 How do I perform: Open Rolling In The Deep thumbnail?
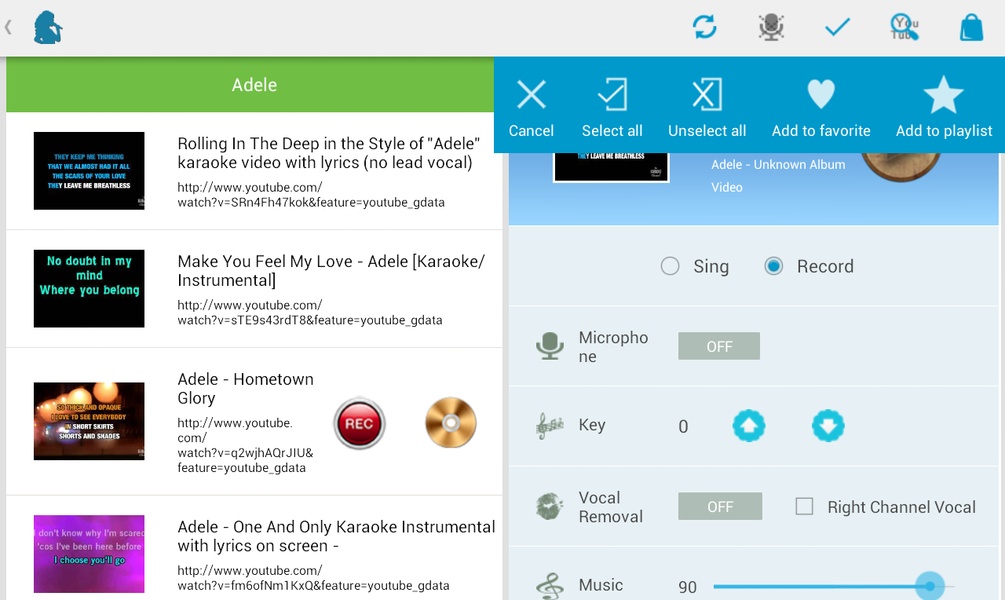[x=89, y=171]
